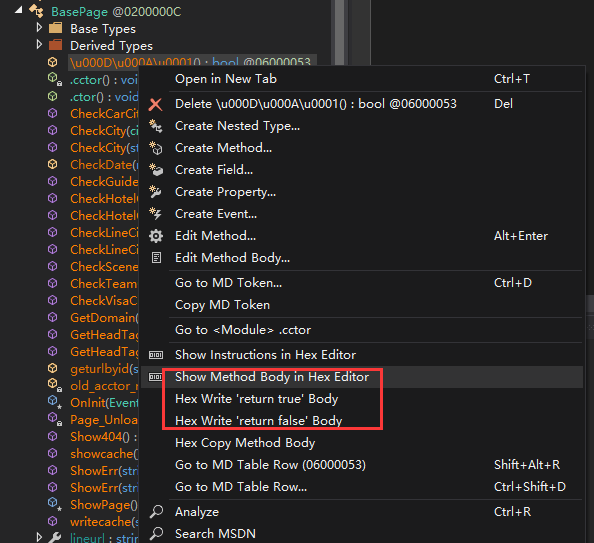Click the Create Nested Type icon

pyautogui.click(x=155, y=126)
